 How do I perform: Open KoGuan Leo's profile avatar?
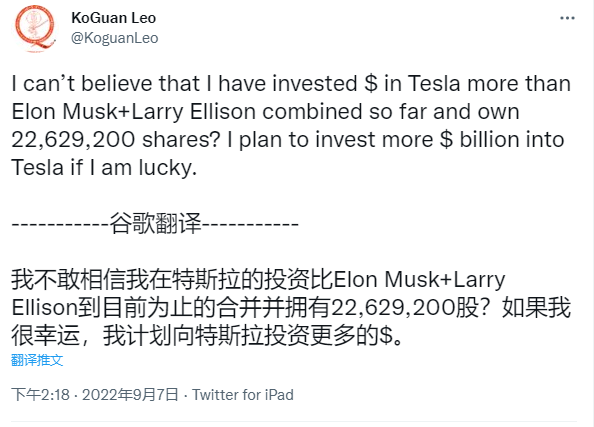pyautogui.click(x=35, y=28)
